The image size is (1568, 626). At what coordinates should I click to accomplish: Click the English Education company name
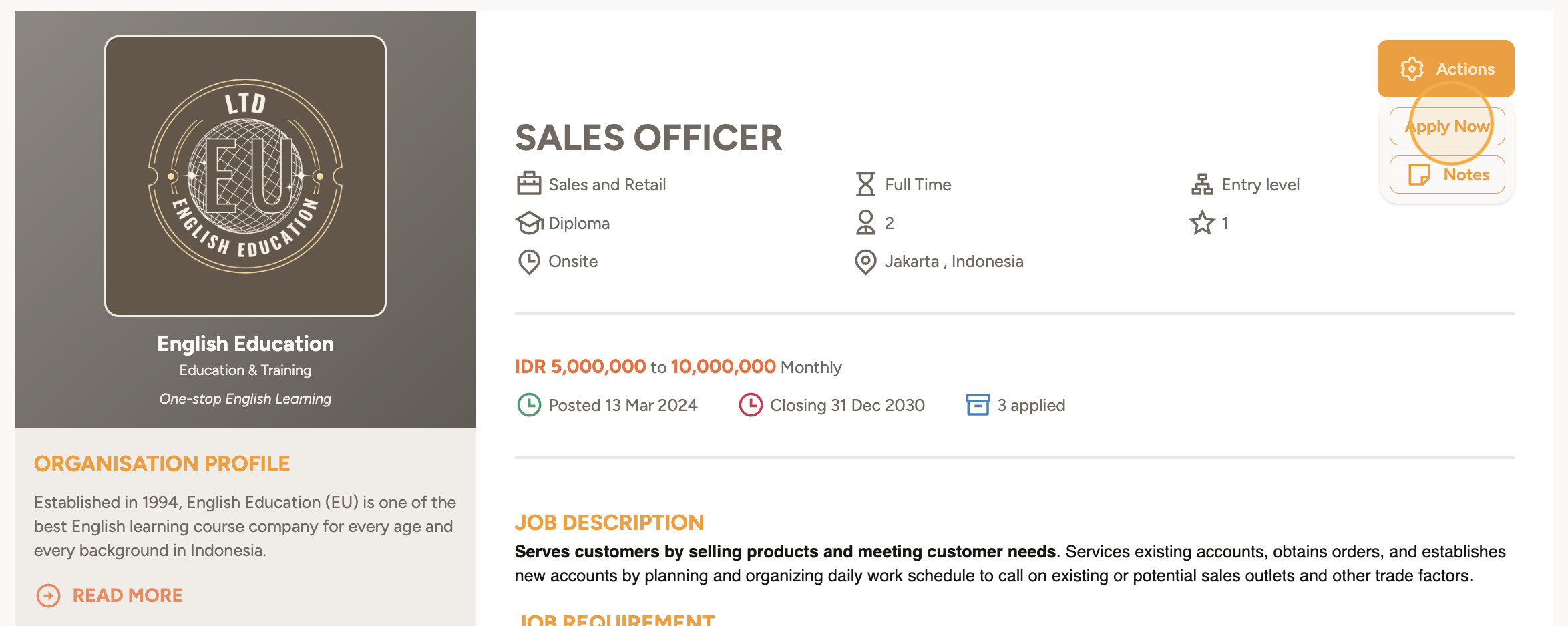tap(245, 344)
